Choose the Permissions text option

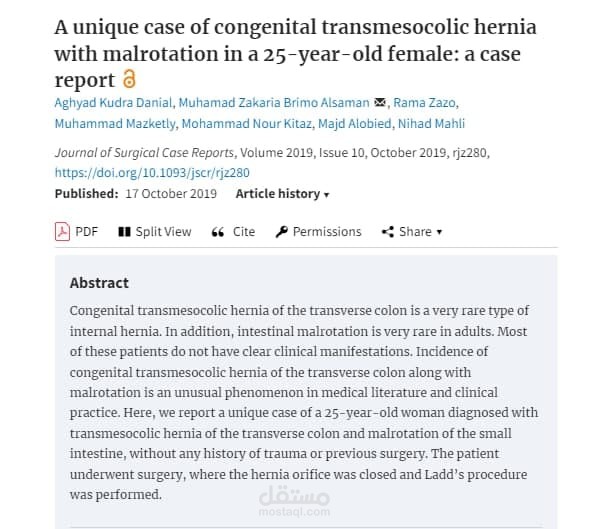pyautogui.click(x=327, y=232)
